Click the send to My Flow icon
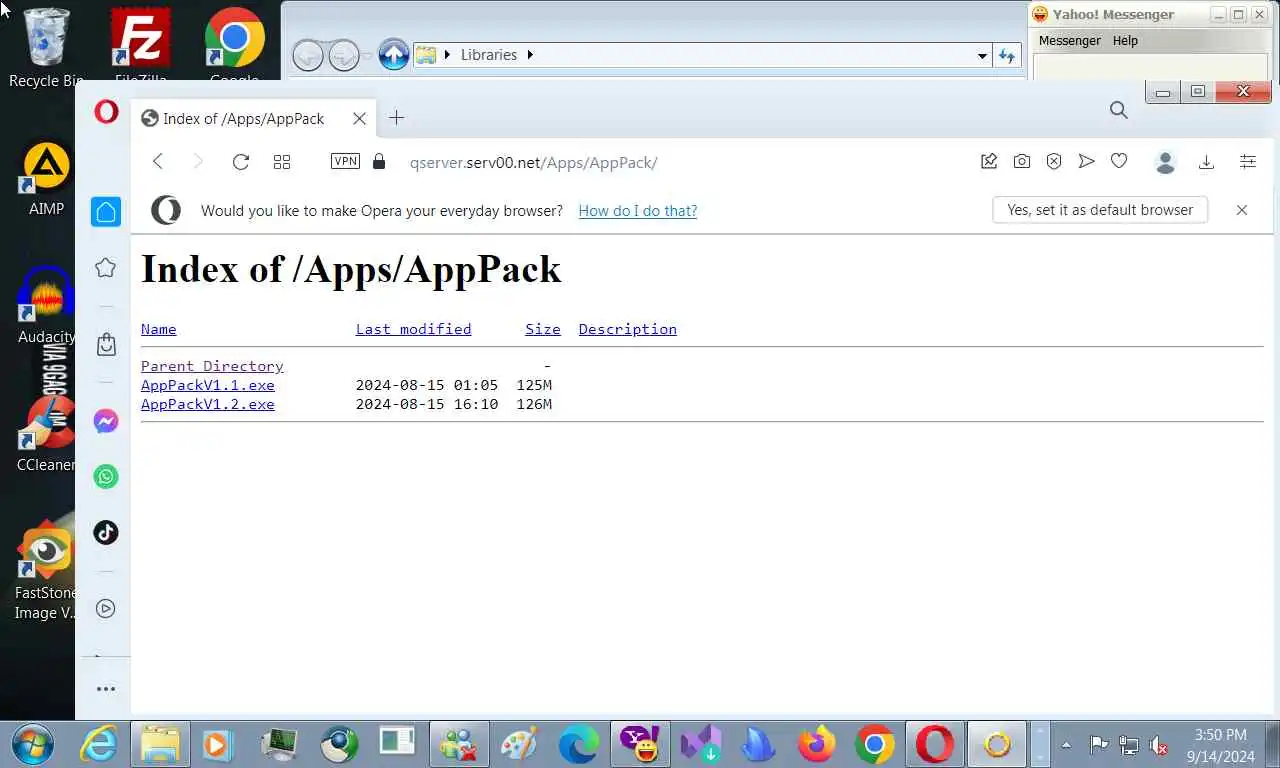 [x=1086, y=161]
